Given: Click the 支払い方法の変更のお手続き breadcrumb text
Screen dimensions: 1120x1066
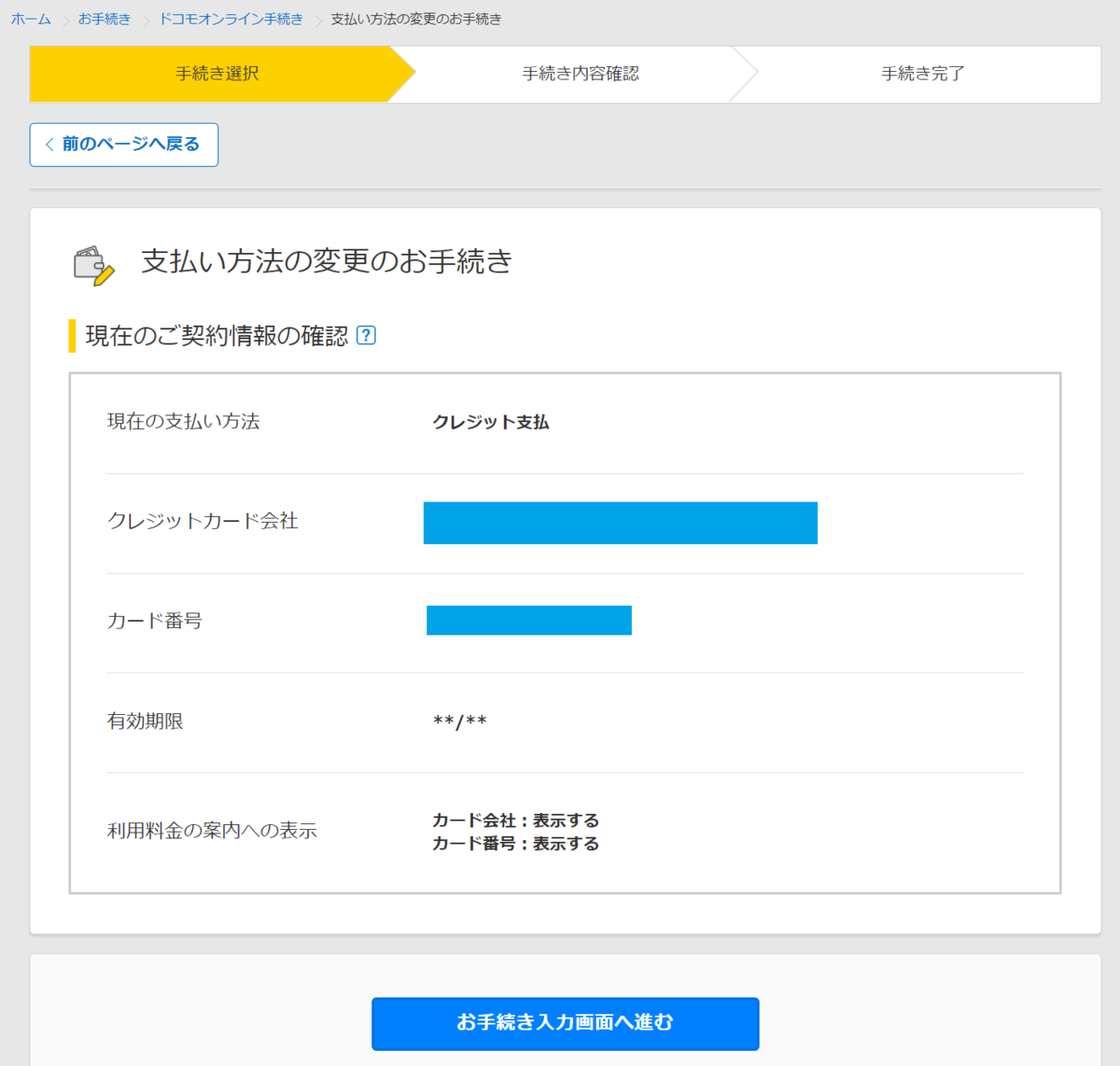Looking at the screenshot, I should tap(415, 18).
